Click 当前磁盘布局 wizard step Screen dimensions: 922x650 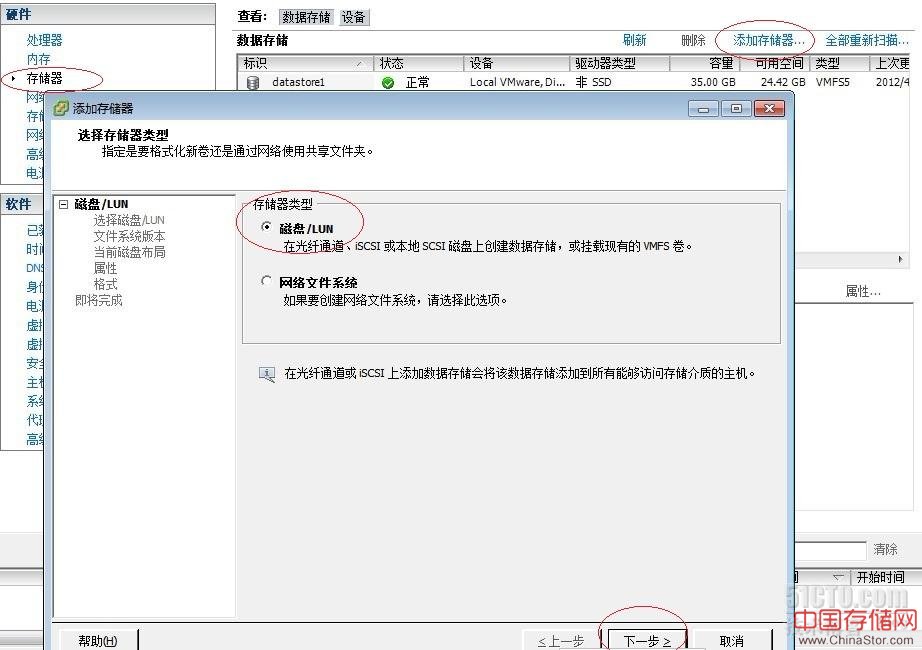129,252
